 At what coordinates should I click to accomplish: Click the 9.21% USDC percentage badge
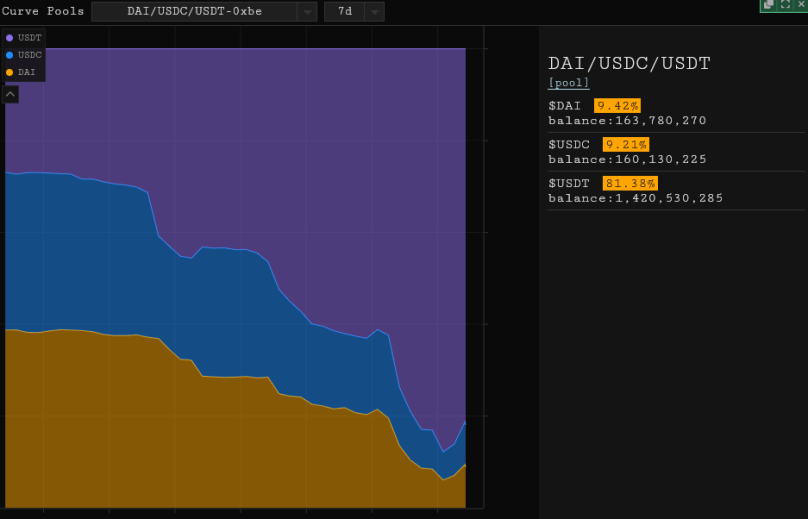point(626,144)
